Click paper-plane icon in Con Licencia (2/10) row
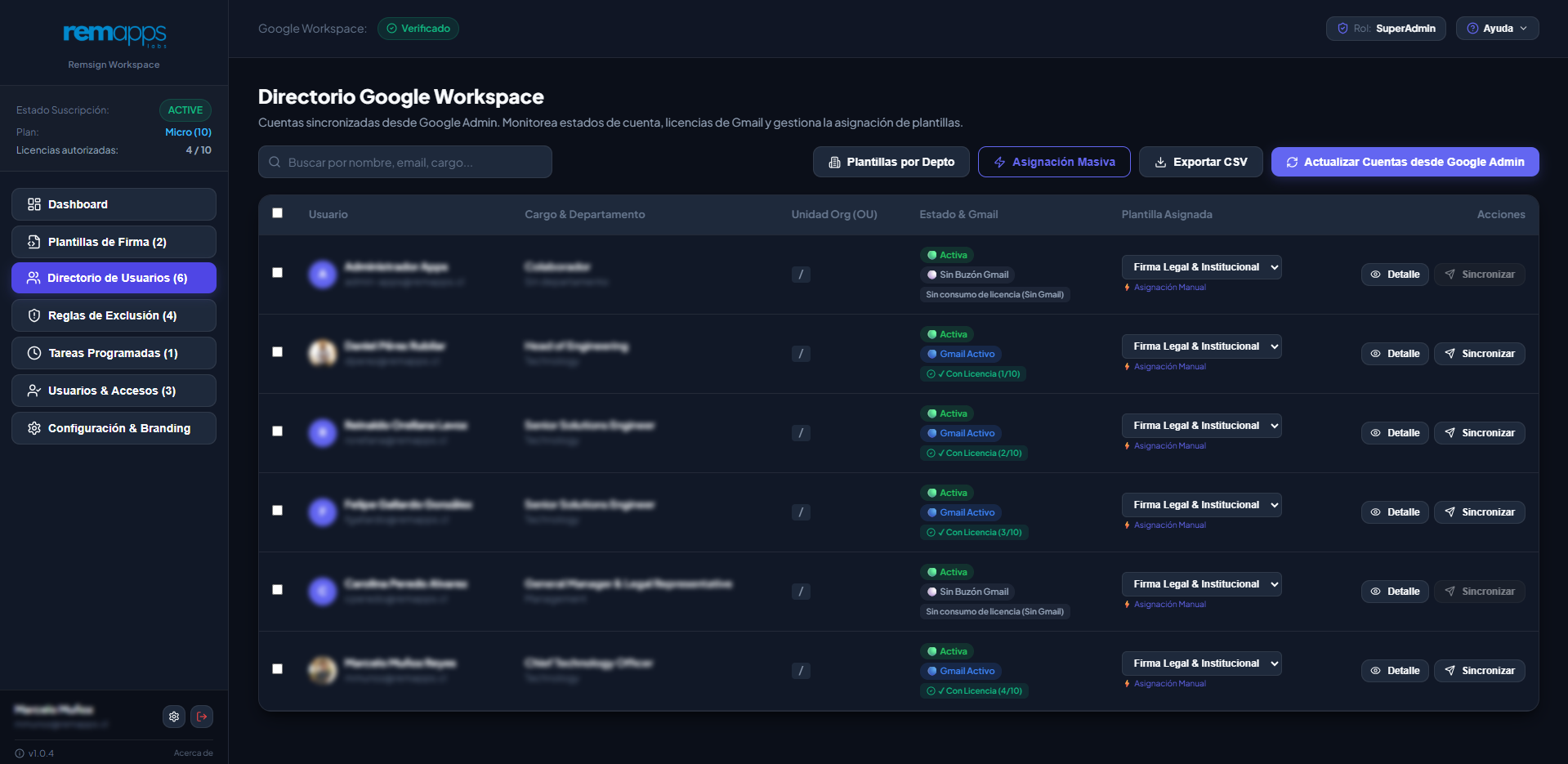 (1450, 433)
